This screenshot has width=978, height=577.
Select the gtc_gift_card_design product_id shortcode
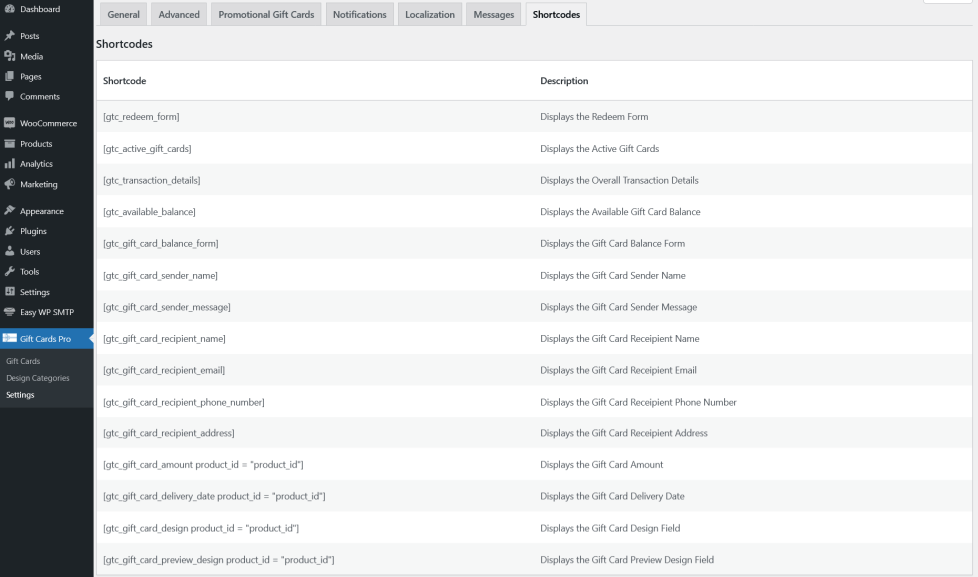pyautogui.click(x=201, y=528)
